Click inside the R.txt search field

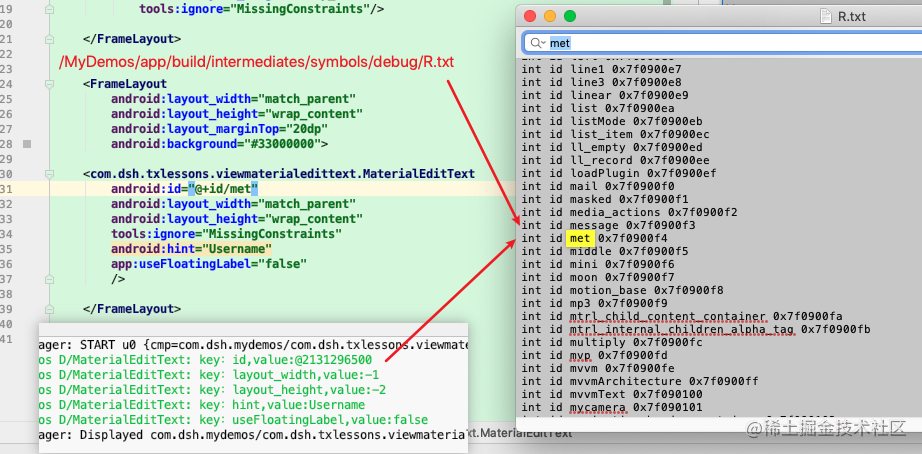[722, 43]
